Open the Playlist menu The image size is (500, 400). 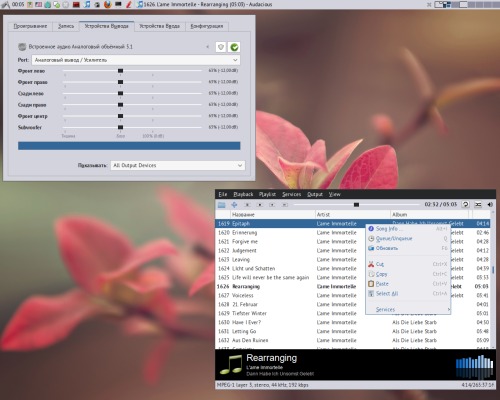click(267, 194)
